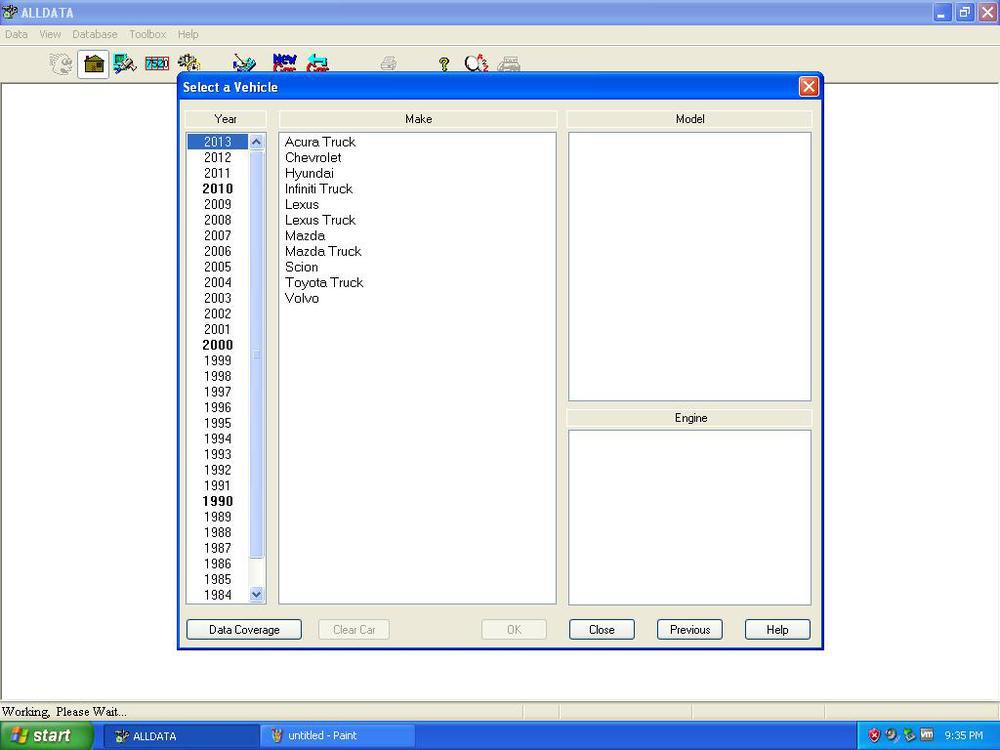Screen dimensions: 1000x750
Task: Select year 2010
Action: pyautogui.click(x=217, y=189)
